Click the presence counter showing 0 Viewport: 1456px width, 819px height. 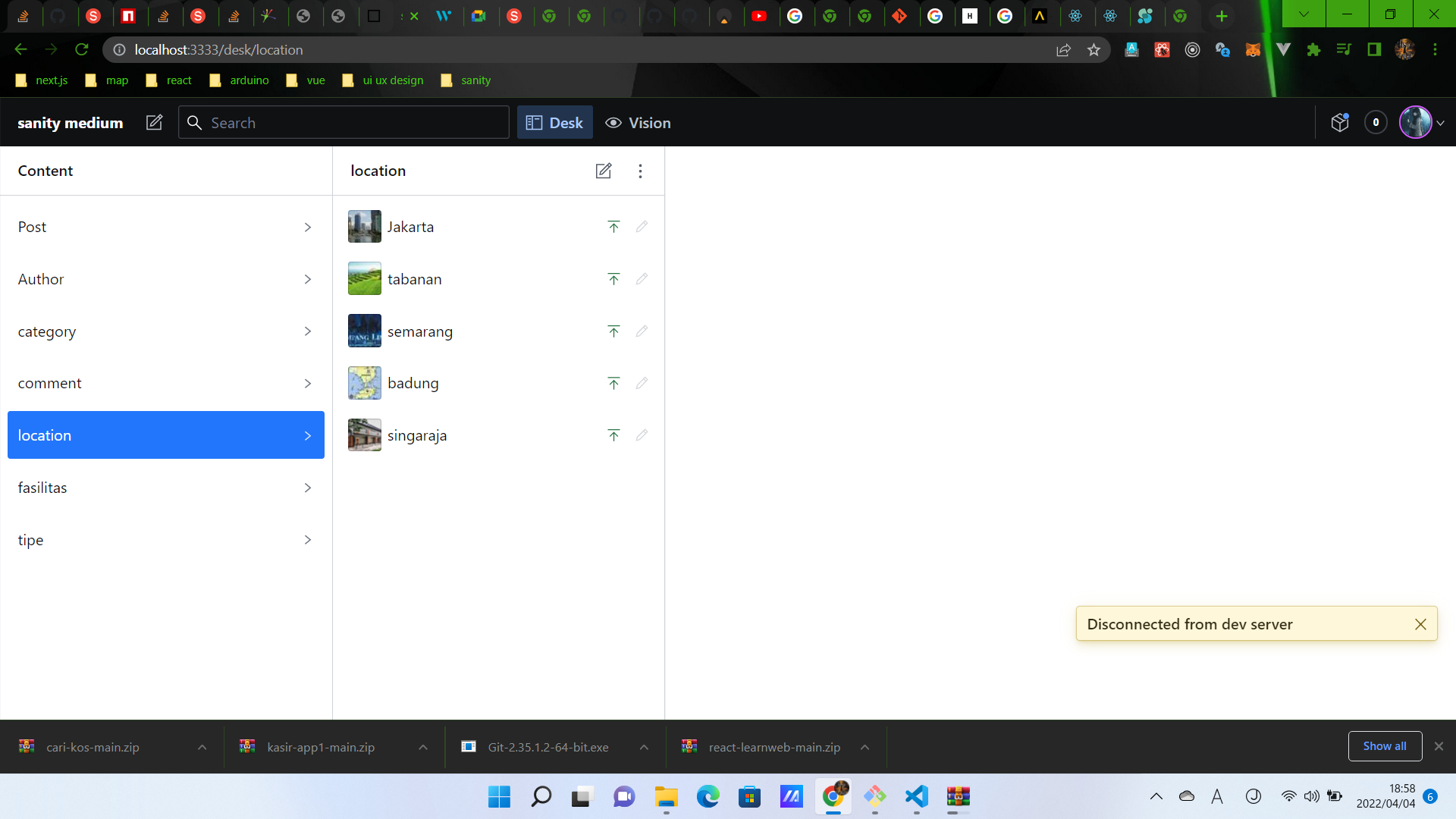click(x=1376, y=123)
